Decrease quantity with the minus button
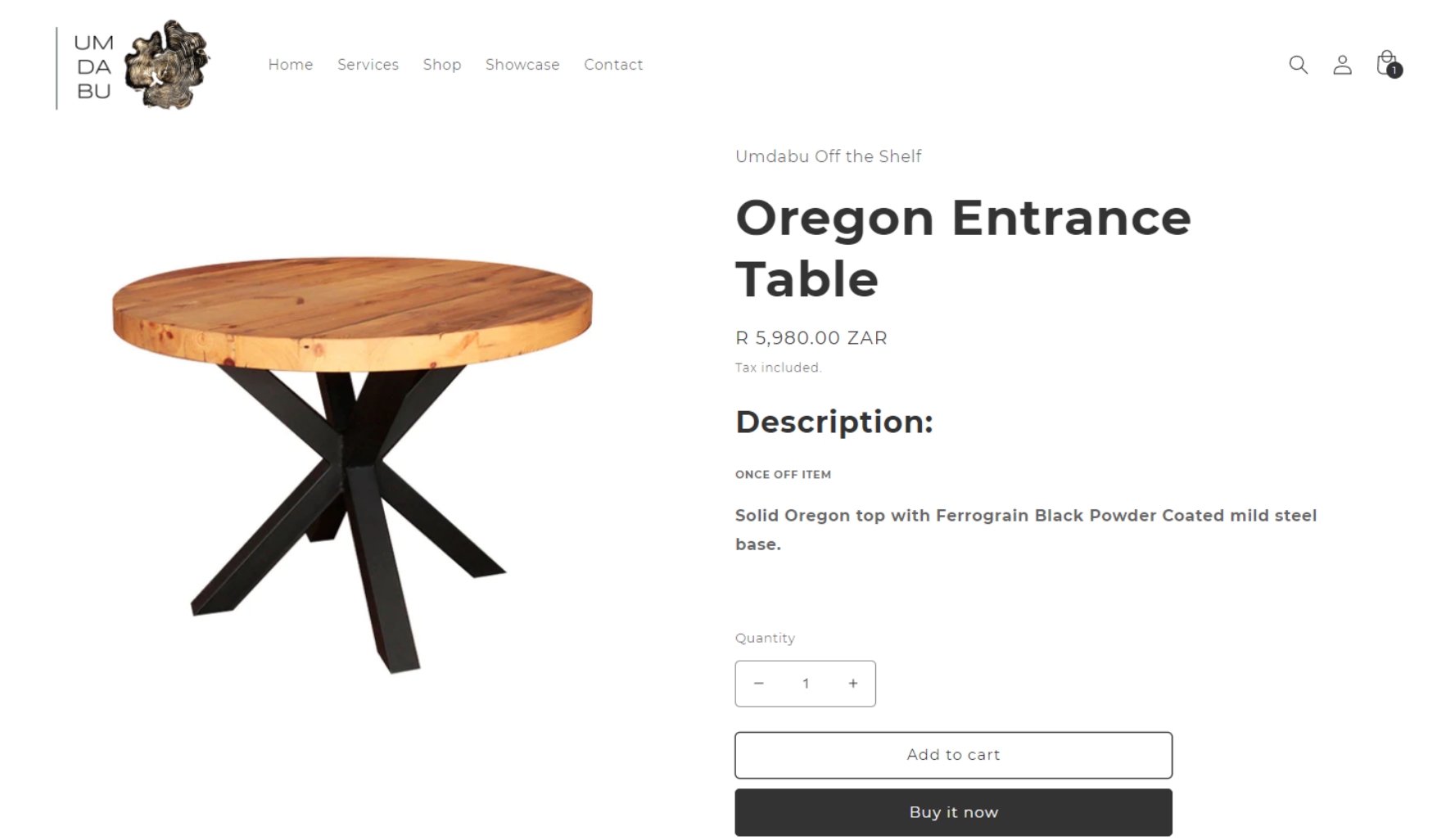This screenshot has height=840, width=1446. (759, 684)
